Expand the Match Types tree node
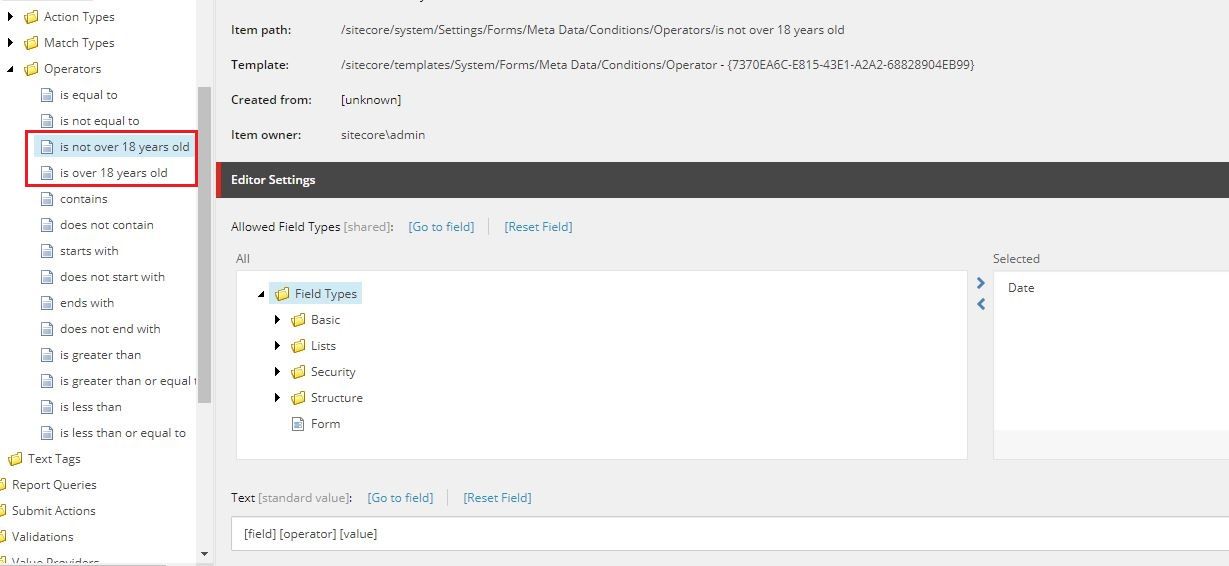 (11, 43)
